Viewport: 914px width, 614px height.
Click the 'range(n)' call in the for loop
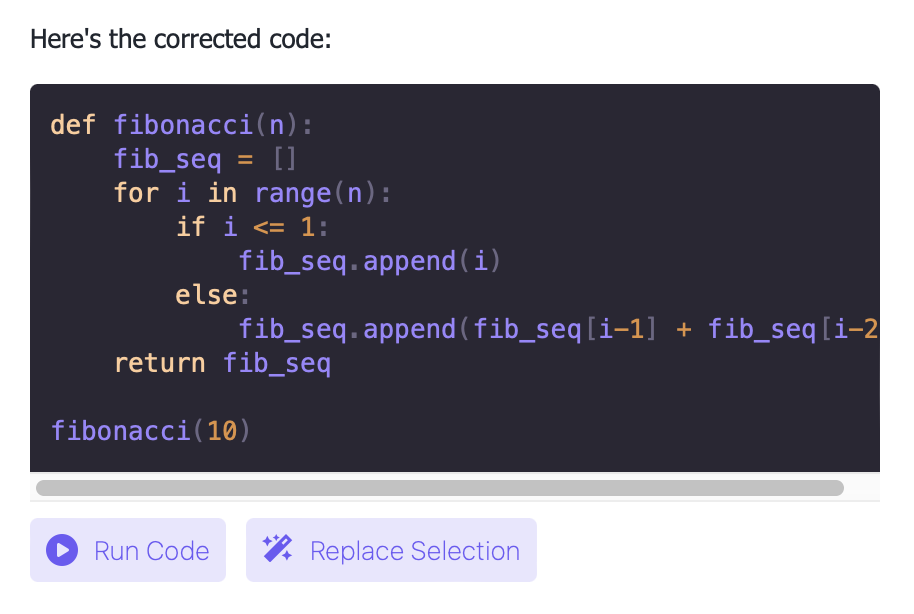click(x=315, y=193)
